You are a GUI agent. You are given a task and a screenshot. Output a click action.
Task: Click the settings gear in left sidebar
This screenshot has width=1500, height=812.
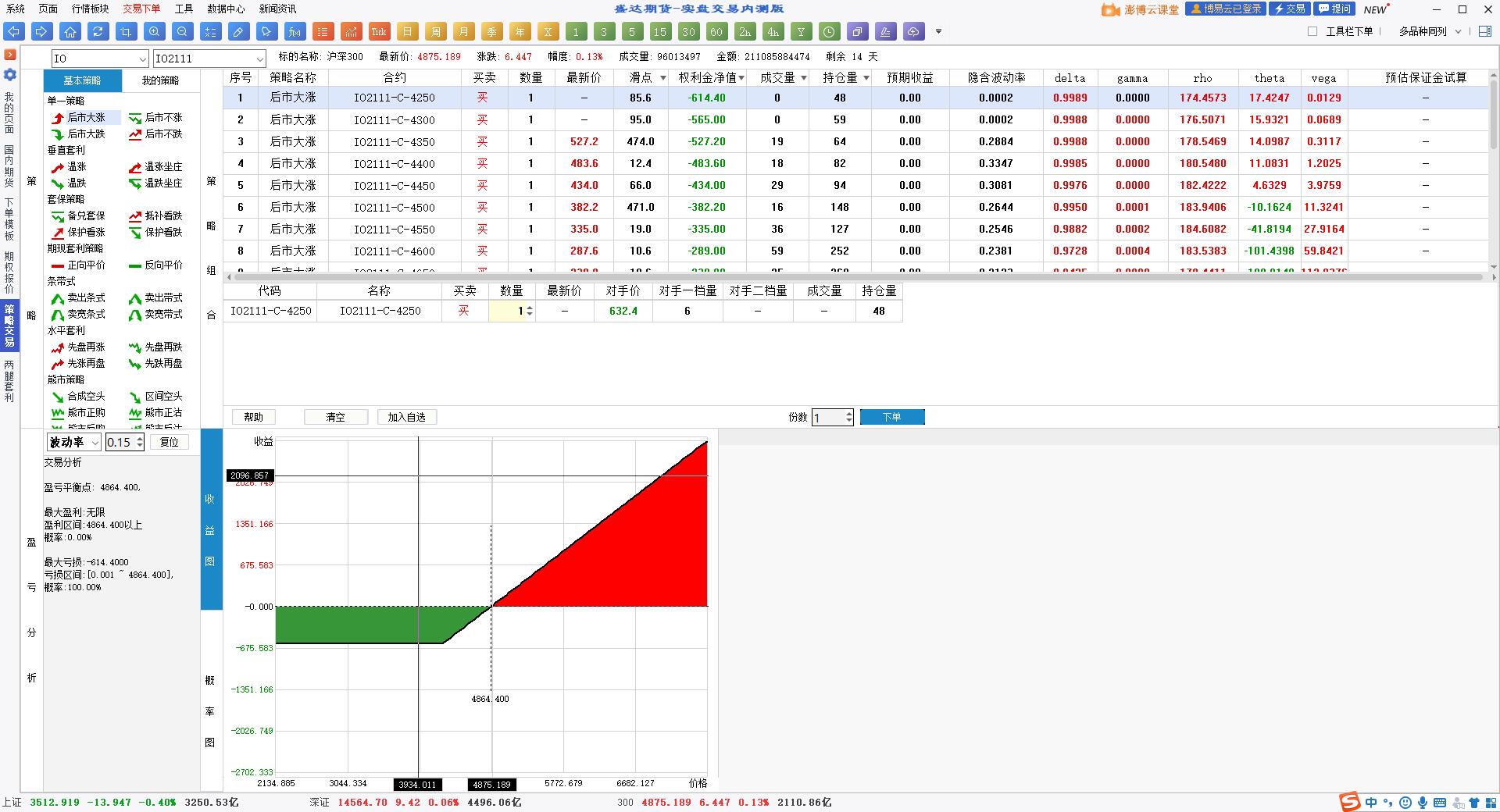(9, 75)
